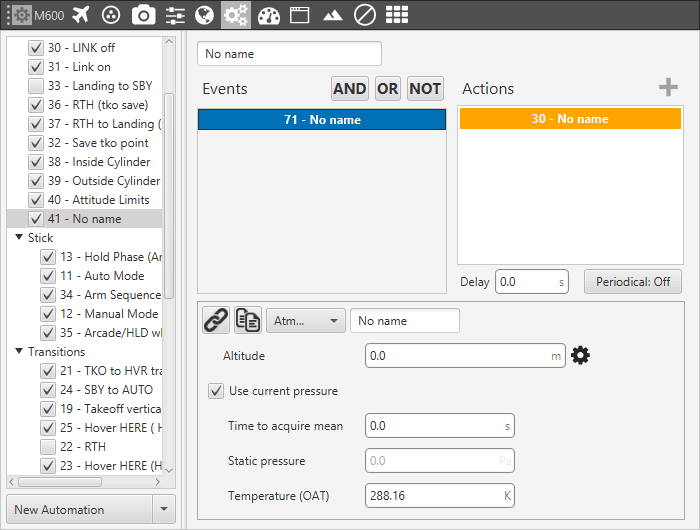Click the NOT operator button
This screenshot has height=530, width=700.
(x=425, y=88)
